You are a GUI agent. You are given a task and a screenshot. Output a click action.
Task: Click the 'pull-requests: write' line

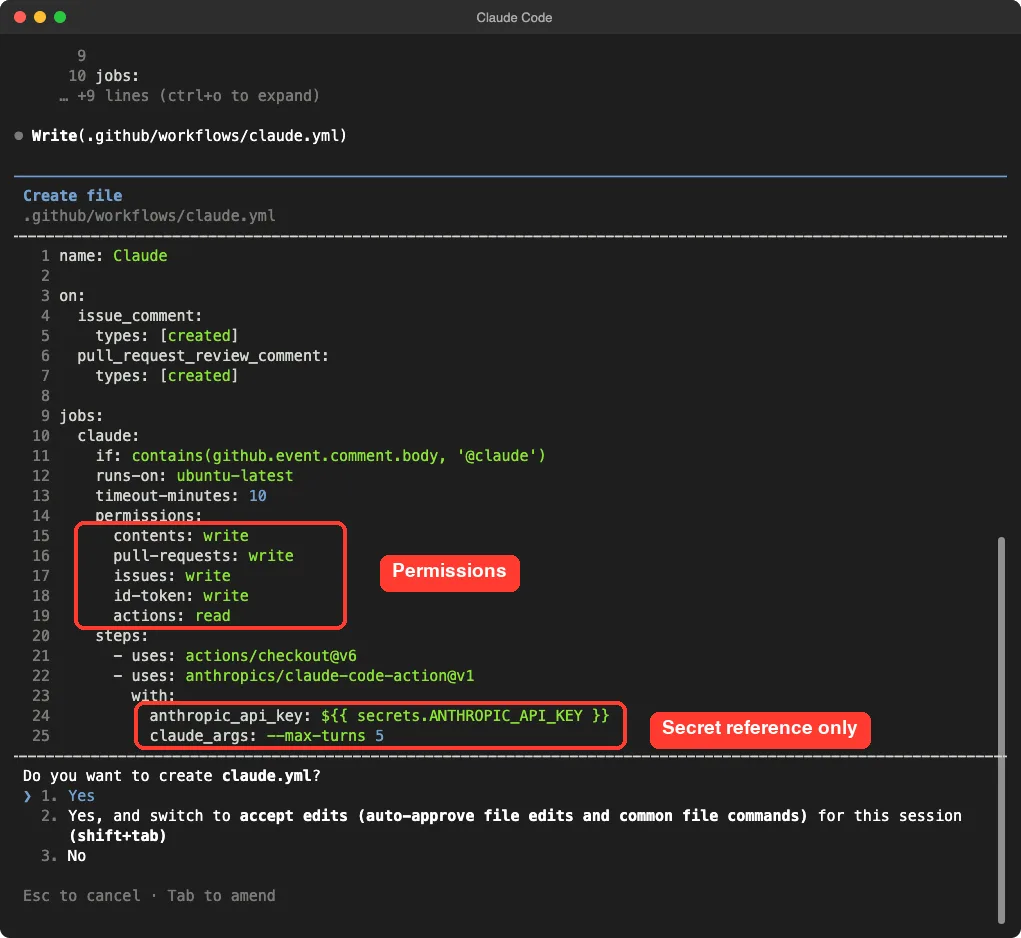(203, 555)
